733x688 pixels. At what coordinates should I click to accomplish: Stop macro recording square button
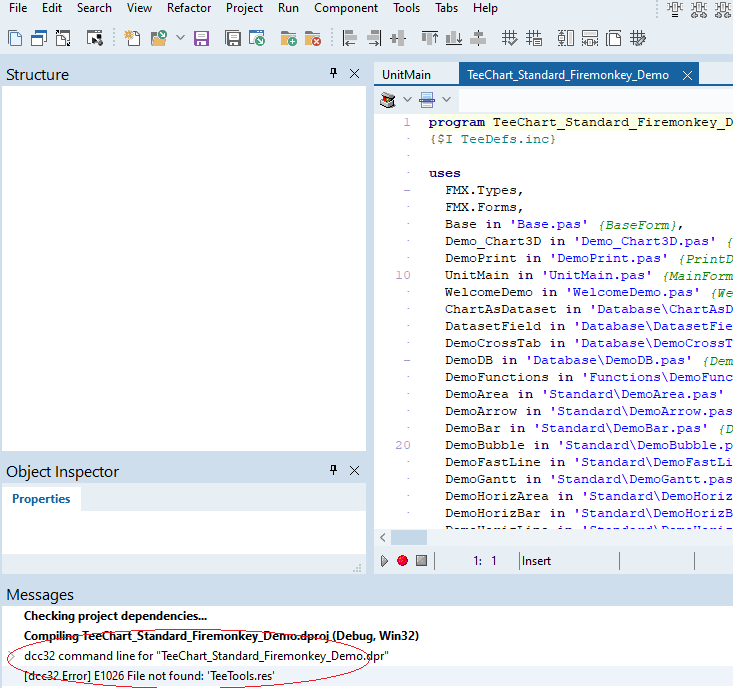[422, 560]
